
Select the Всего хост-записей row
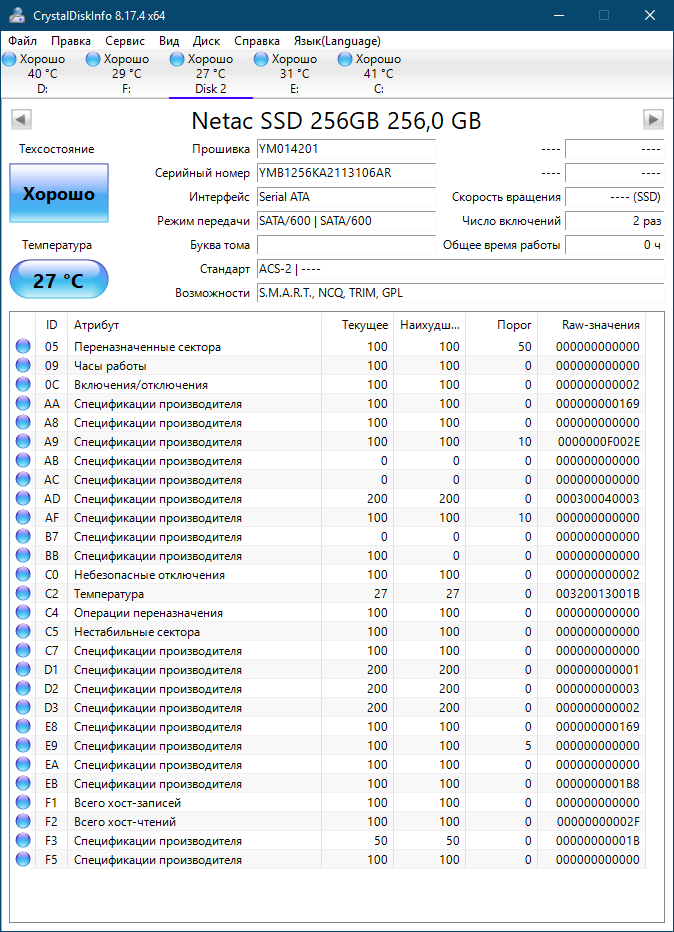(328, 802)
